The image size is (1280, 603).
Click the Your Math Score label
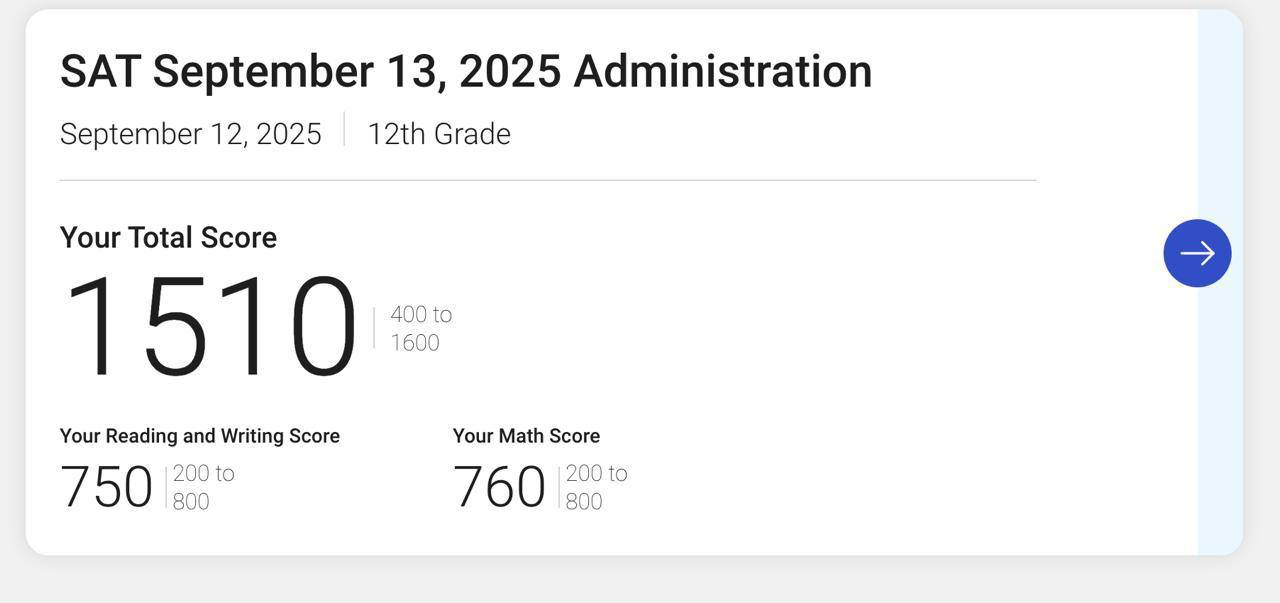(x=526, y=436)
